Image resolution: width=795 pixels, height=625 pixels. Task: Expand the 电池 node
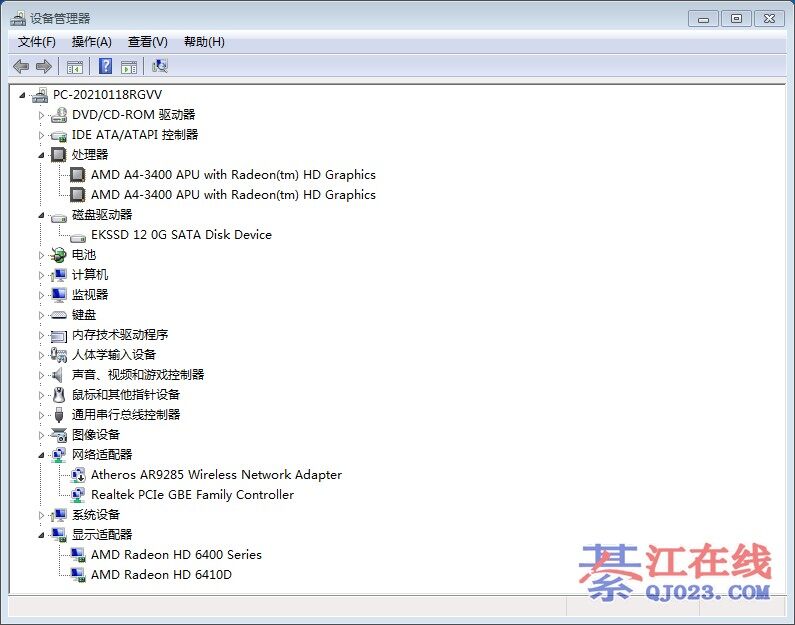click(42, 255)
